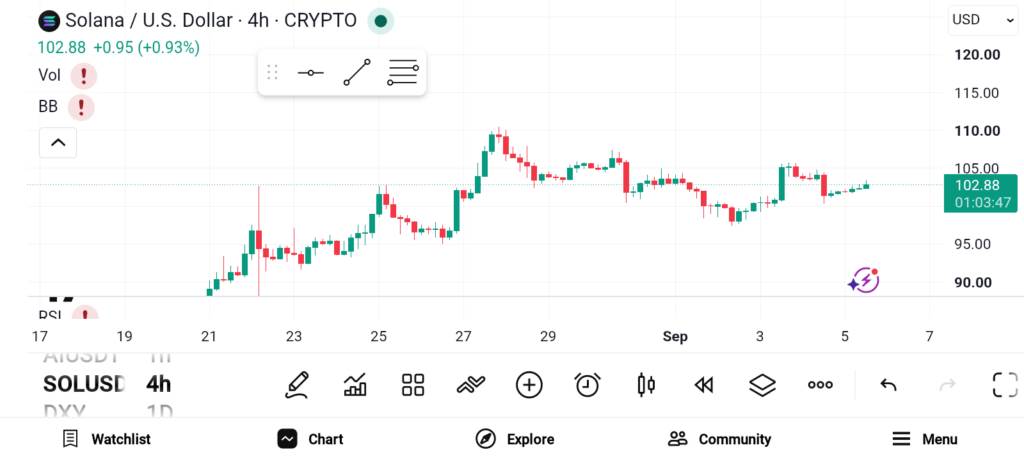Switch to the Explore tab
The height and width of the screenshot is (461, 1024).
point(515,439)
